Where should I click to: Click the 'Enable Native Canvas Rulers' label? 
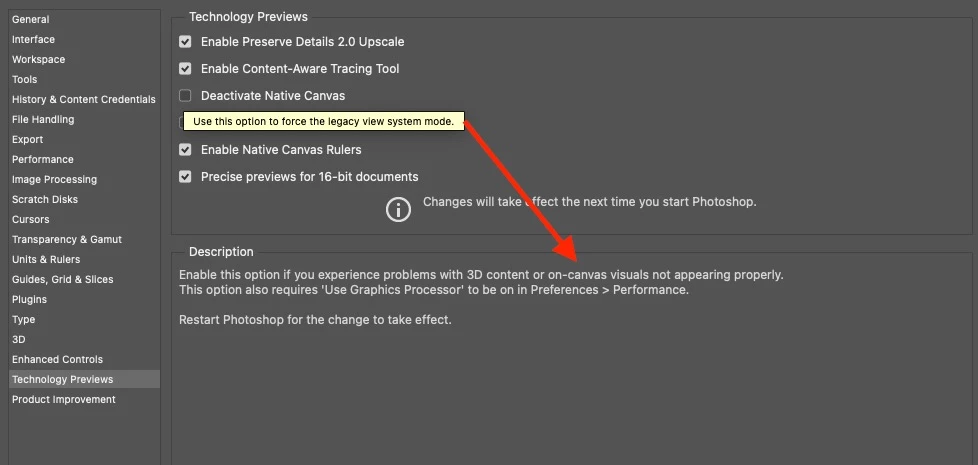[281, 150]
